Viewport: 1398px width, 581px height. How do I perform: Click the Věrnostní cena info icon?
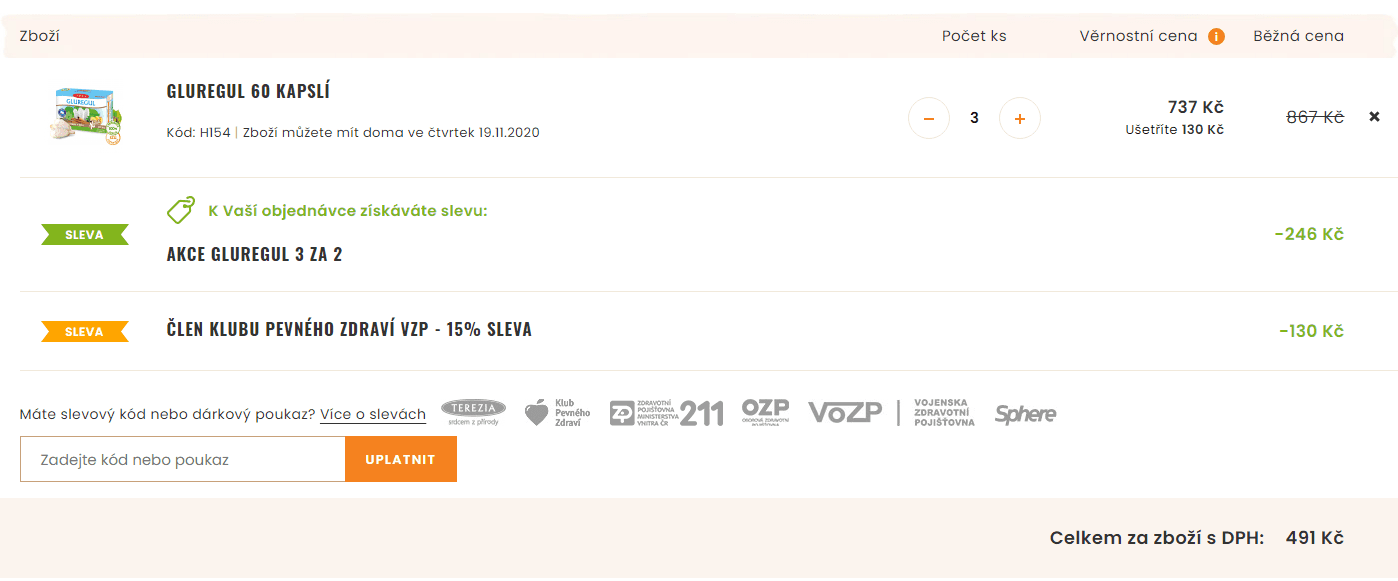point(1216,36)
